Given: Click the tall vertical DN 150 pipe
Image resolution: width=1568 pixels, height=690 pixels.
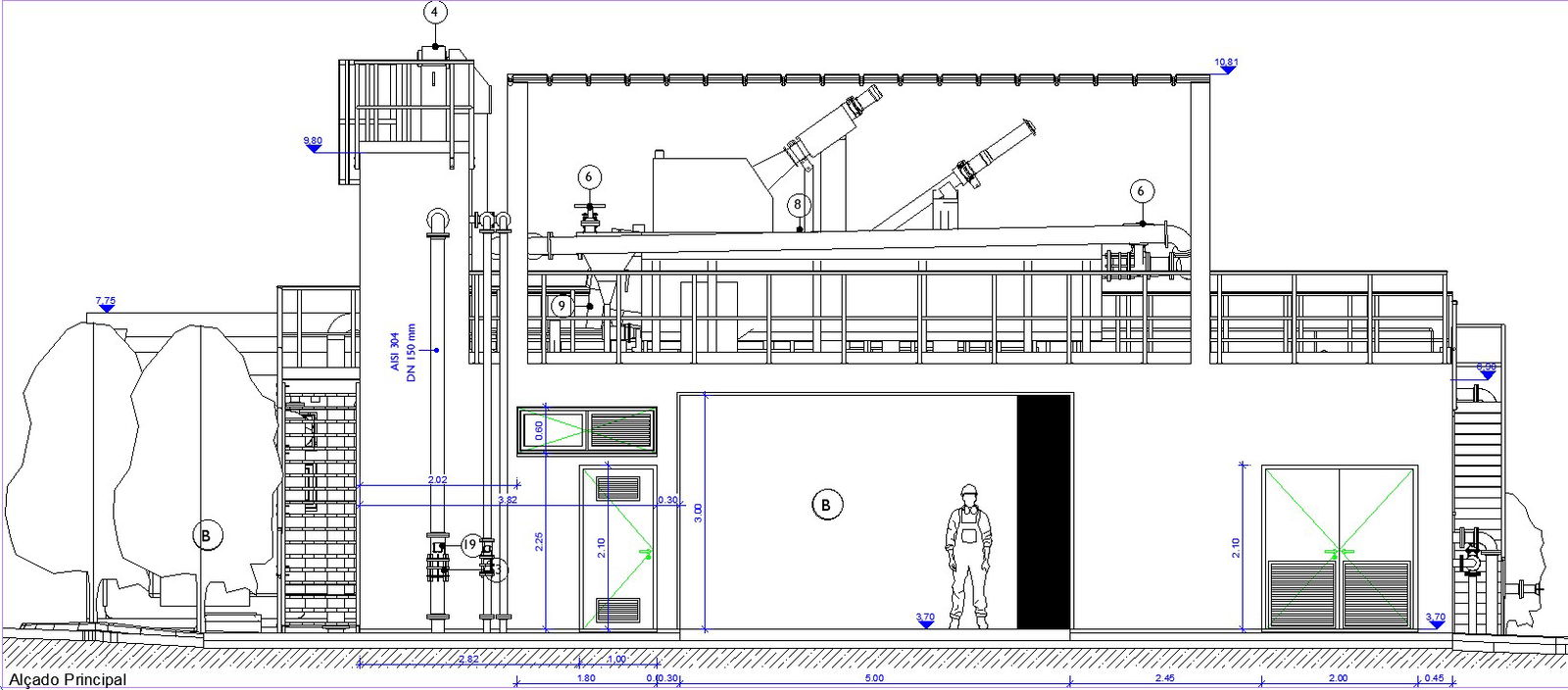Looking at the screenshot, I should tap(437, 421).
